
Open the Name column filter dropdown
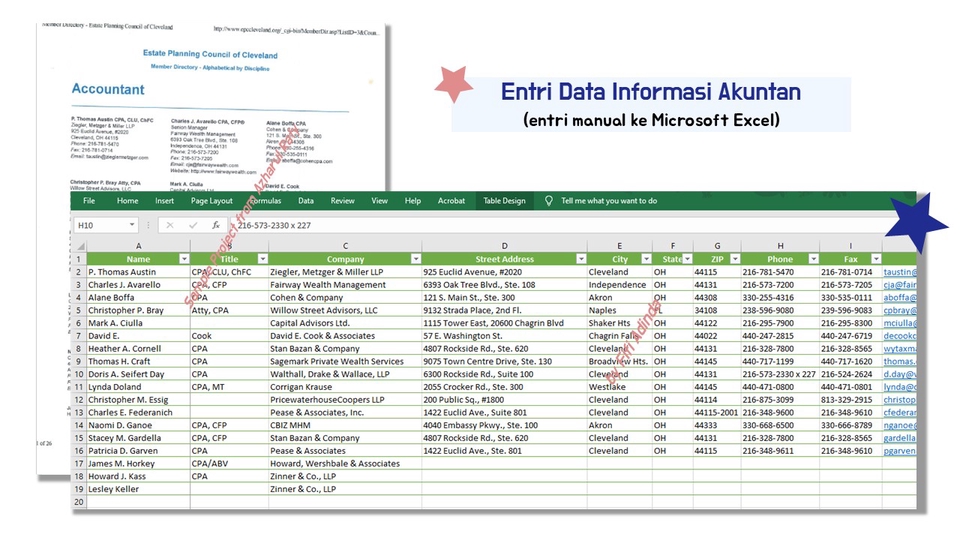click(x=184, y=259)
